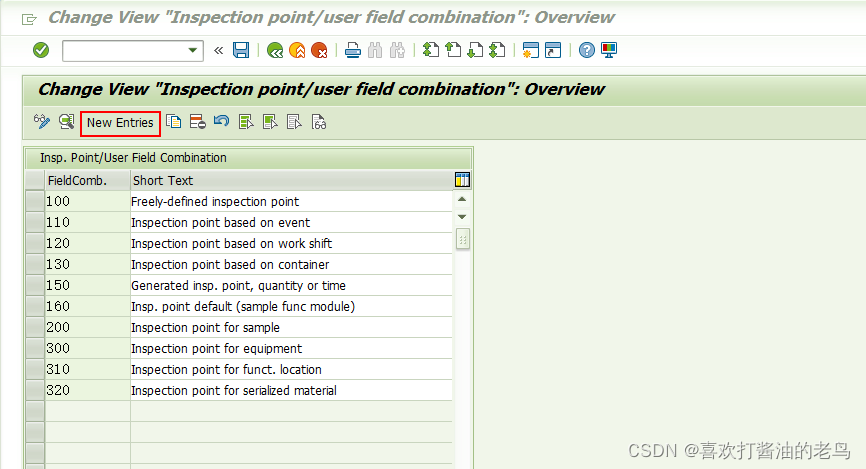Click the Undo Change arrow icon
Screen dimensions: 866x469
point(221,121)
